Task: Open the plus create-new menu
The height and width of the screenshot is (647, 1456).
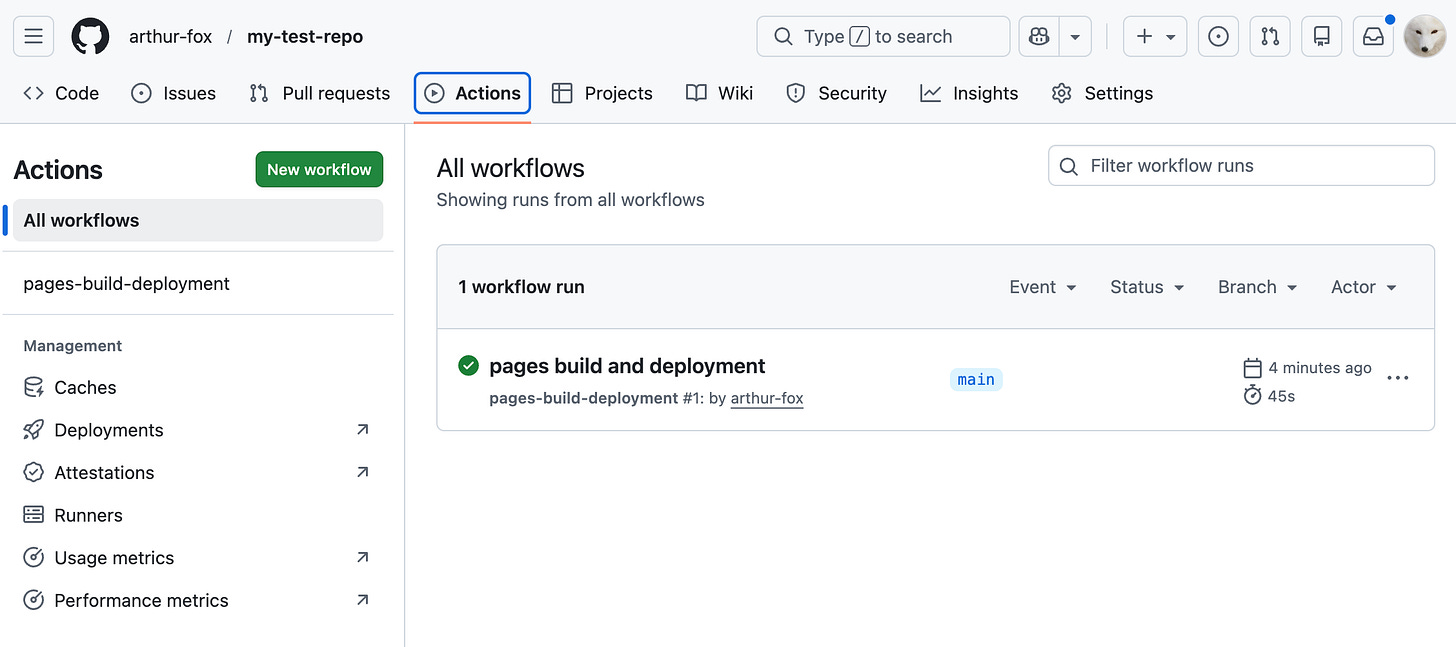Action: 1155,37
